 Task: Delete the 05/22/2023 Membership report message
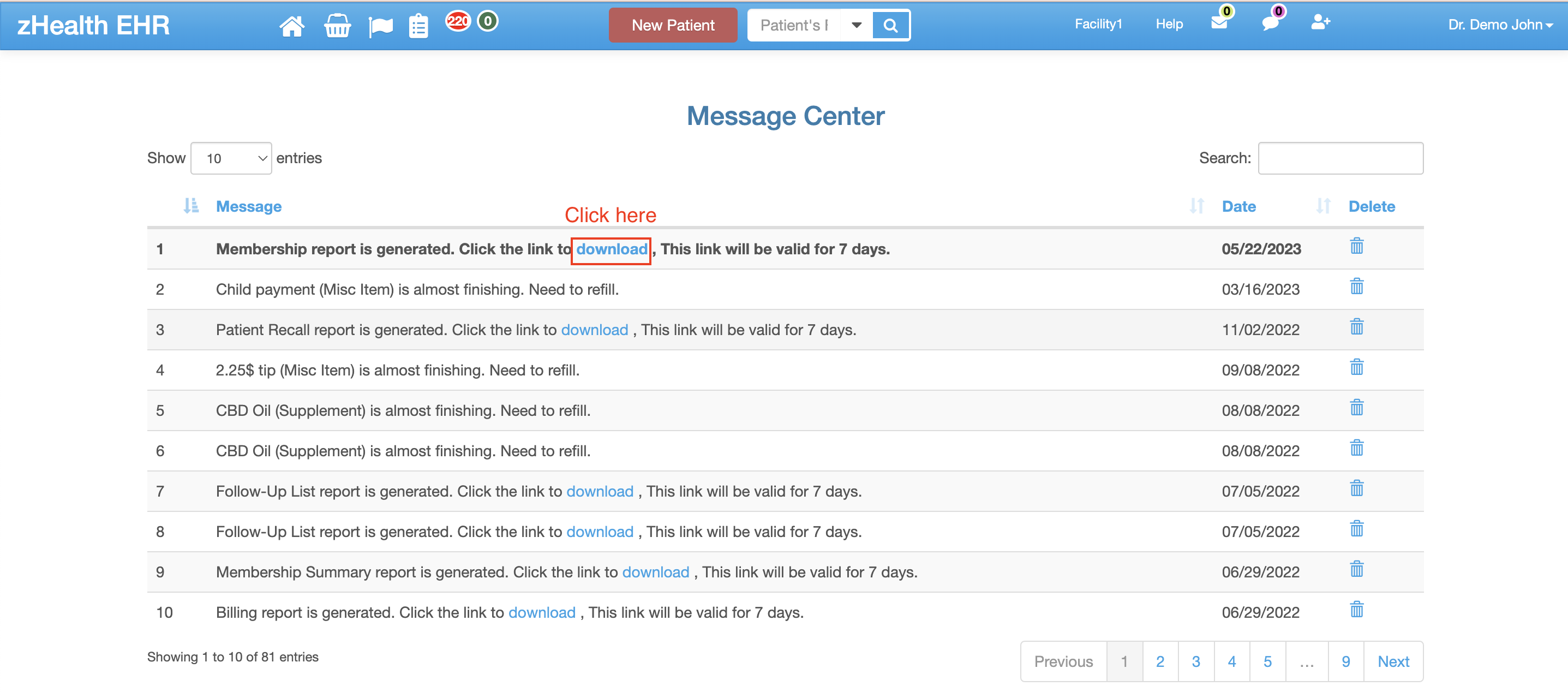[1356, 246]
